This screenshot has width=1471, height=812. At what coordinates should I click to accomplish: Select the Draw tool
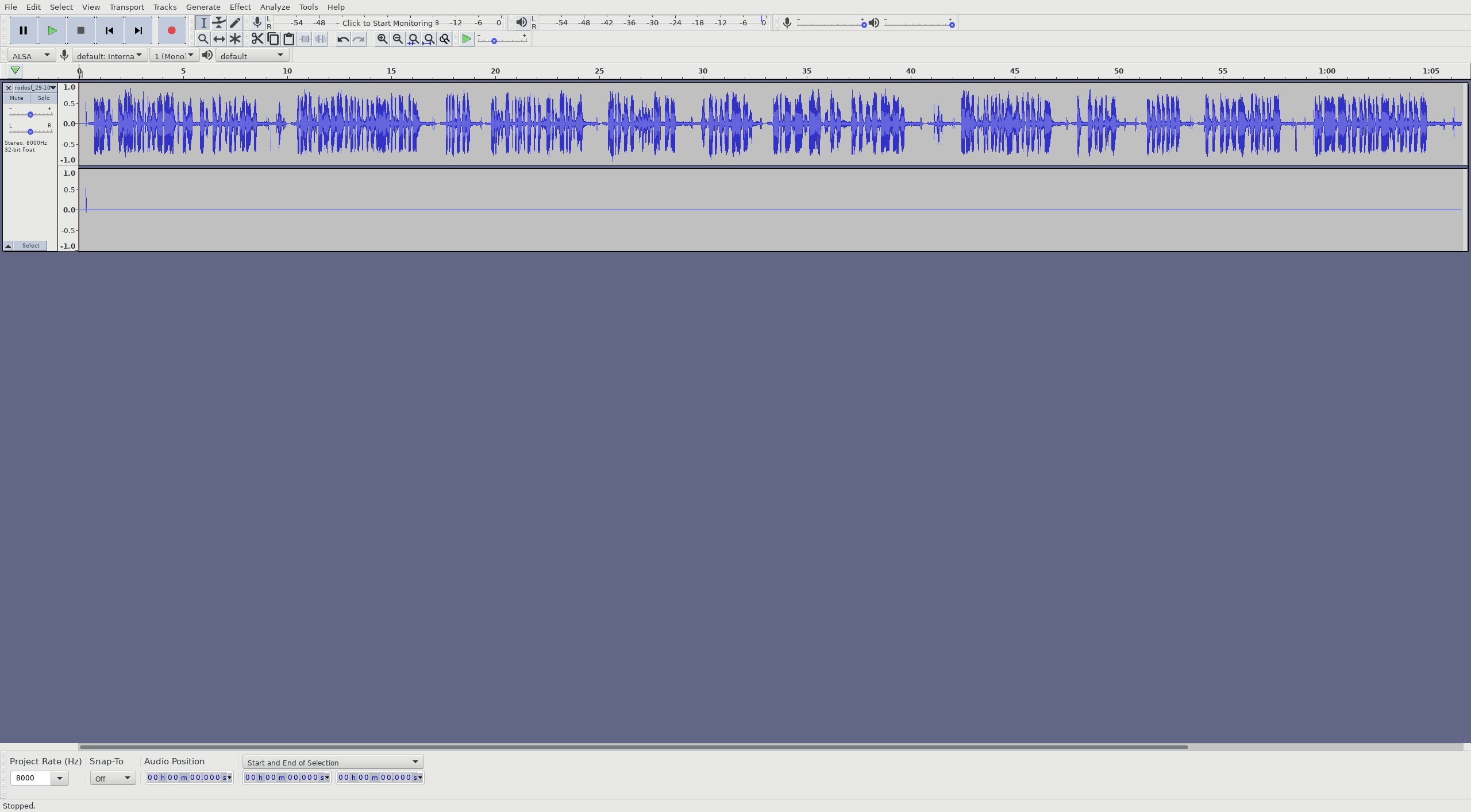tap(235, 22)
